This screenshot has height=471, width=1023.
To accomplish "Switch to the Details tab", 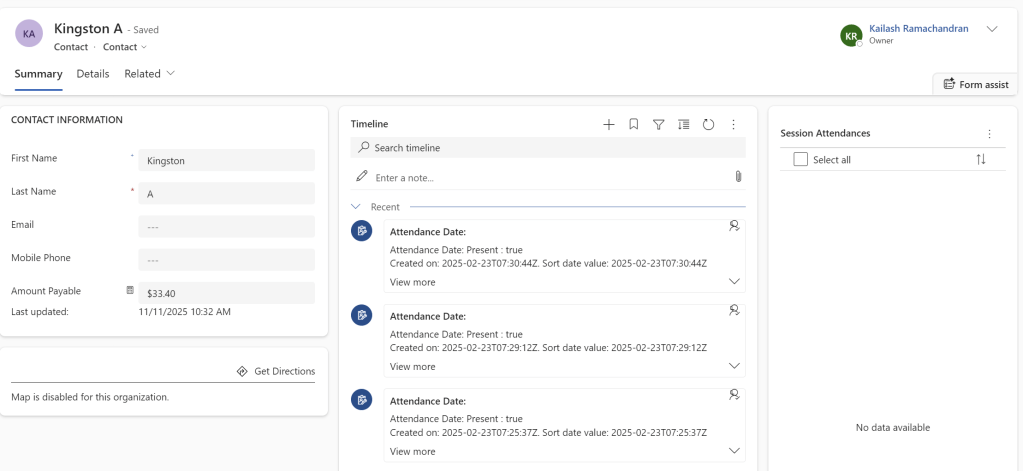I will tap(93, 74).
